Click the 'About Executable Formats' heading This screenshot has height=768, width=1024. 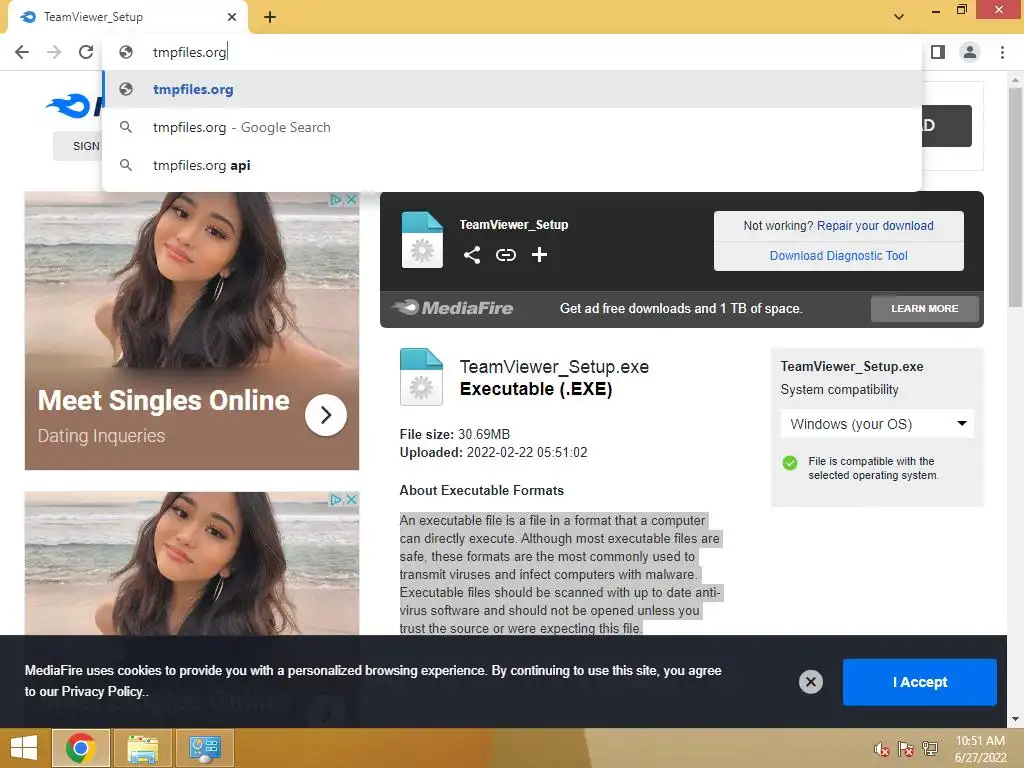(481, 490)
